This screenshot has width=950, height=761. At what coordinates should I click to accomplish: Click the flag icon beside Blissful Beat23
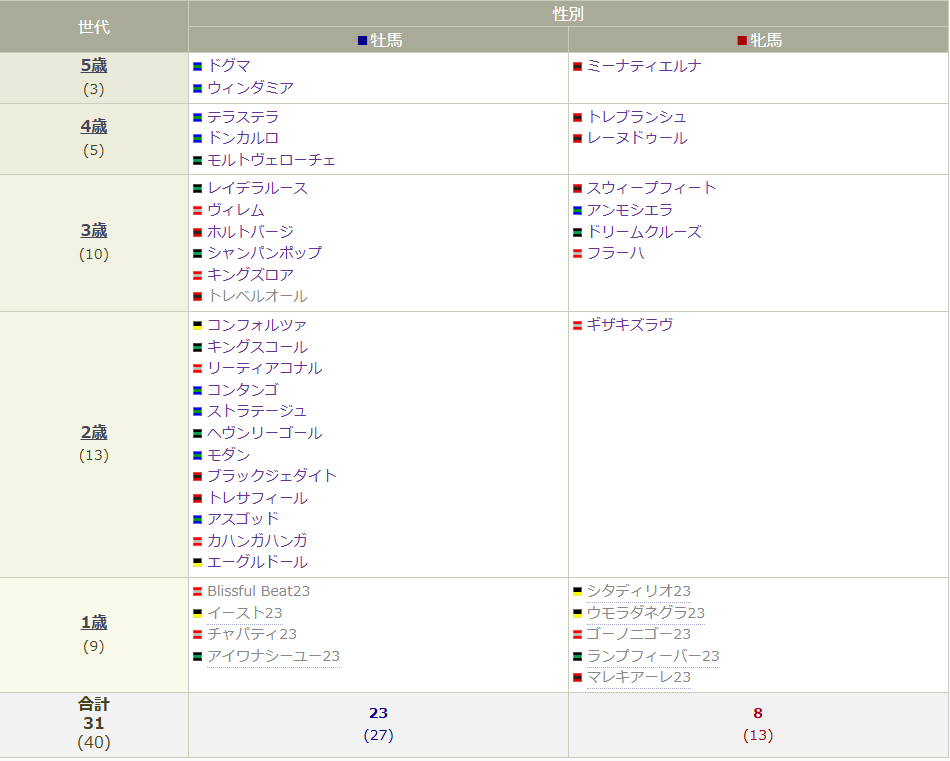click(197, 589)
